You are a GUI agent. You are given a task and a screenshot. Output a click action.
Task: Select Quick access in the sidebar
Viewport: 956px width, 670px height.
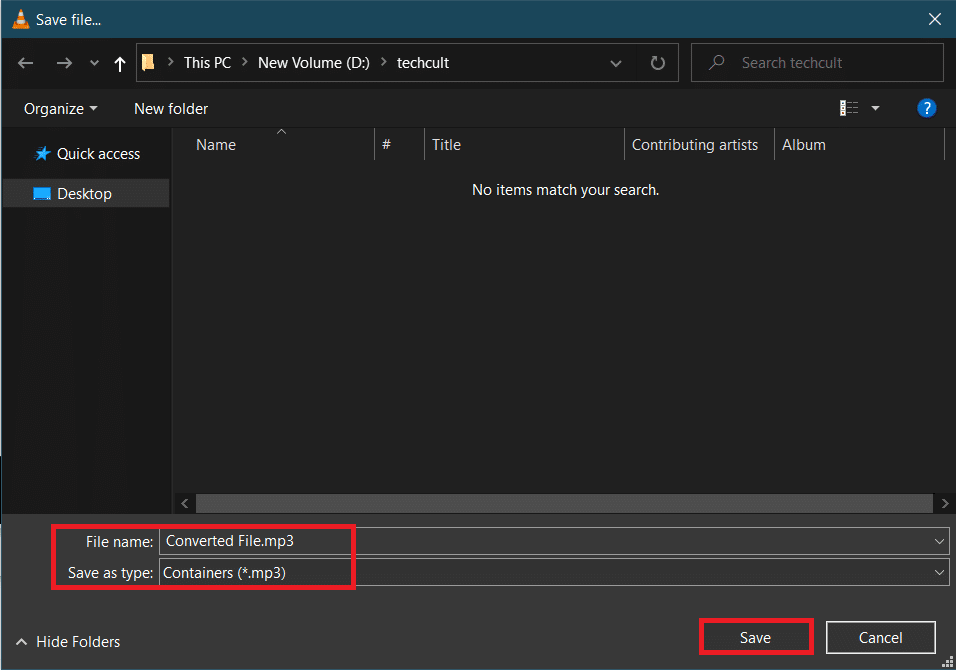[87, 154]
